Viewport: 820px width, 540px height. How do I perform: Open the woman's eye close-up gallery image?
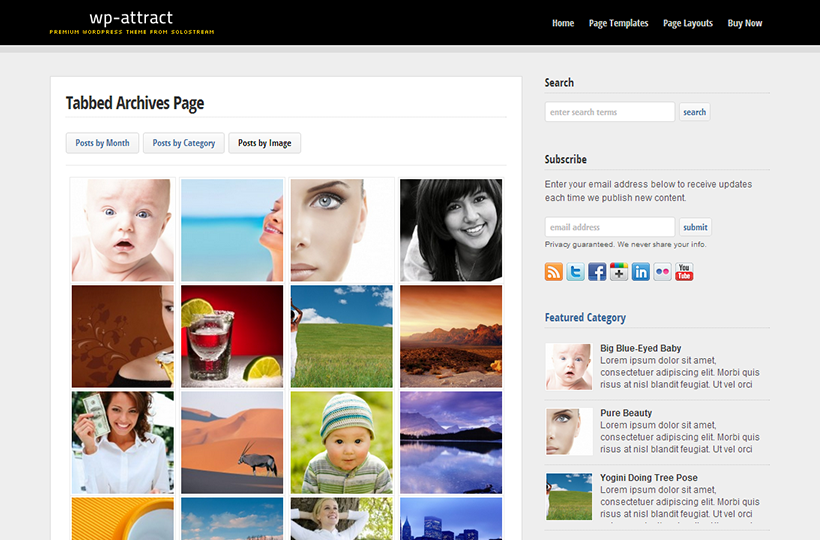(x=341, y=230)
